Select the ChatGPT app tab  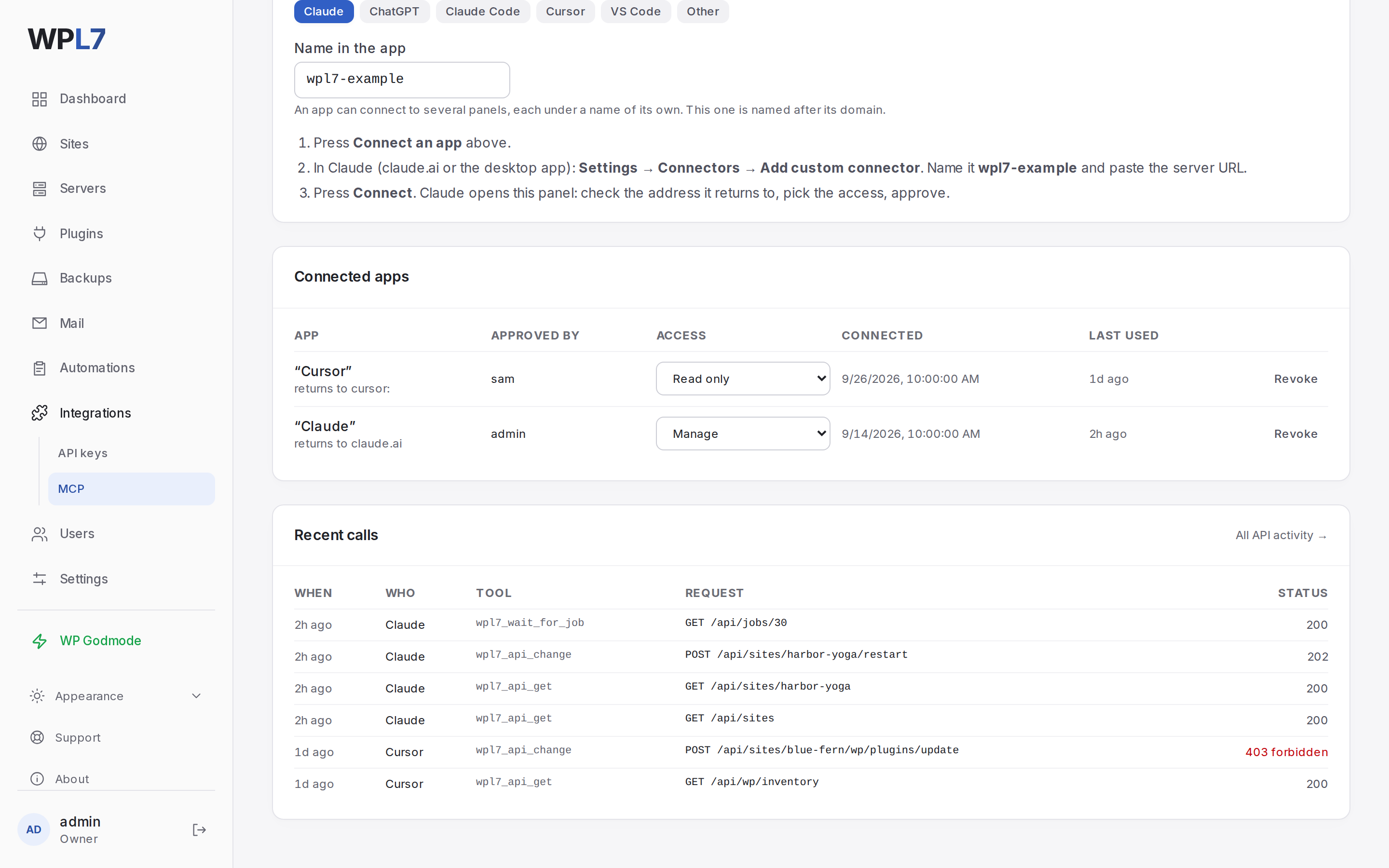tap(395, 12)
